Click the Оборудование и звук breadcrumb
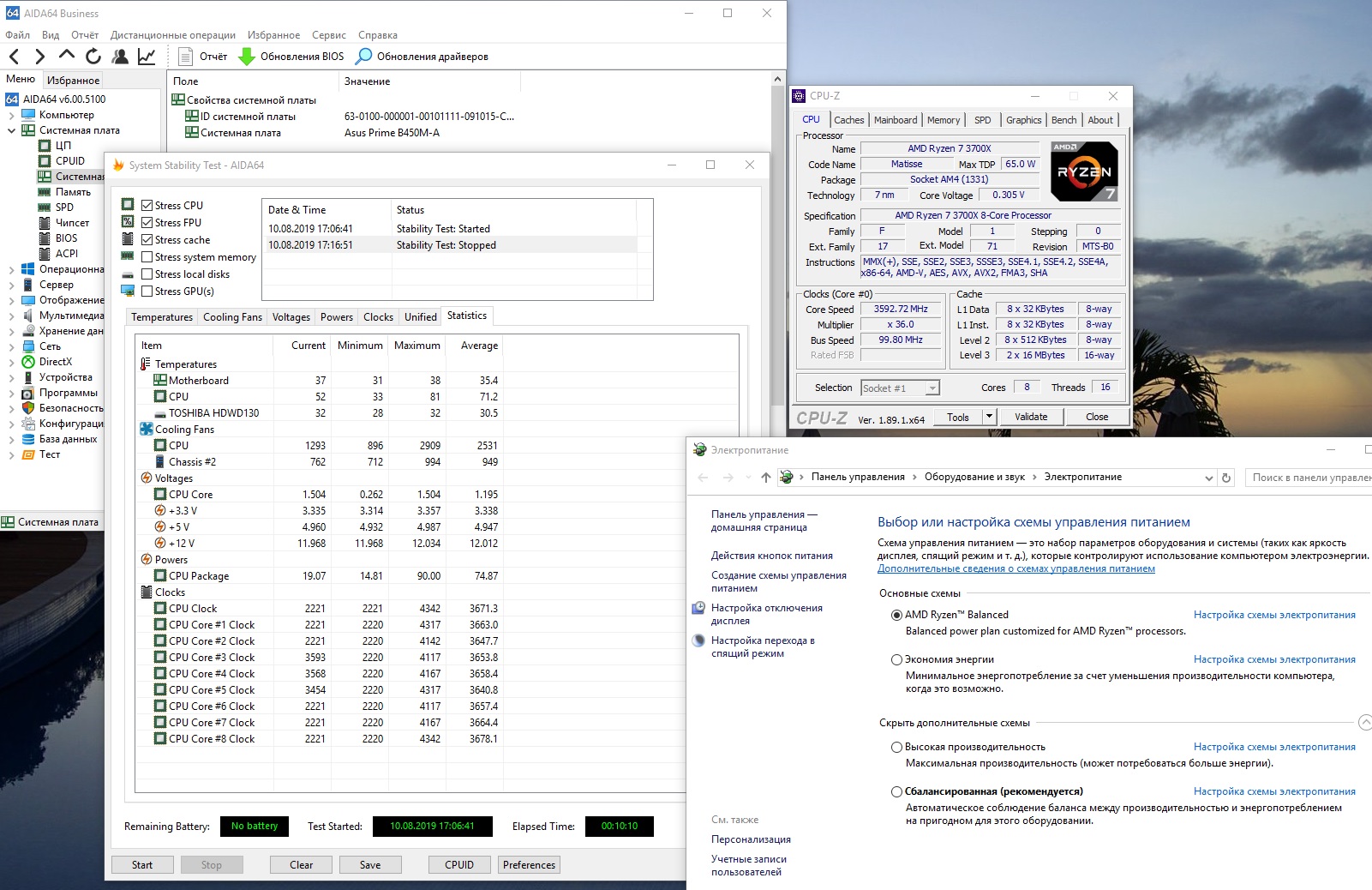 pyautogui.click(x=974, y=478)
